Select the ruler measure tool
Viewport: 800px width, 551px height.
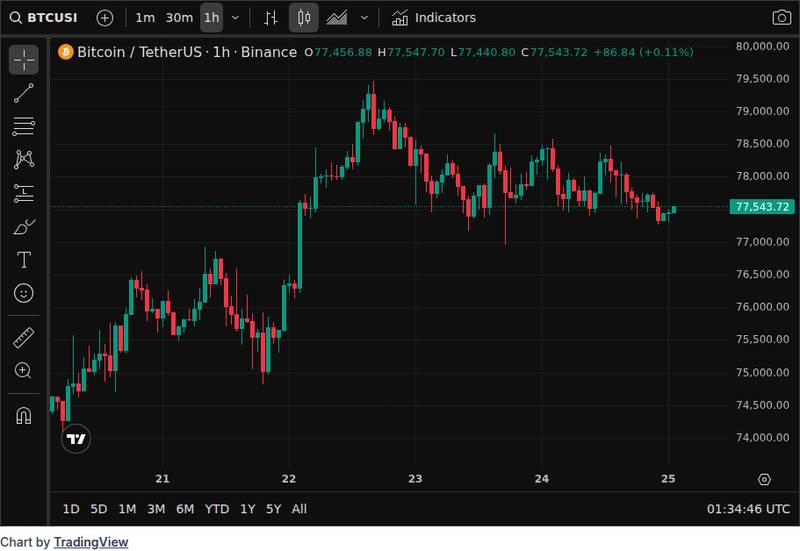pos(23,338)
